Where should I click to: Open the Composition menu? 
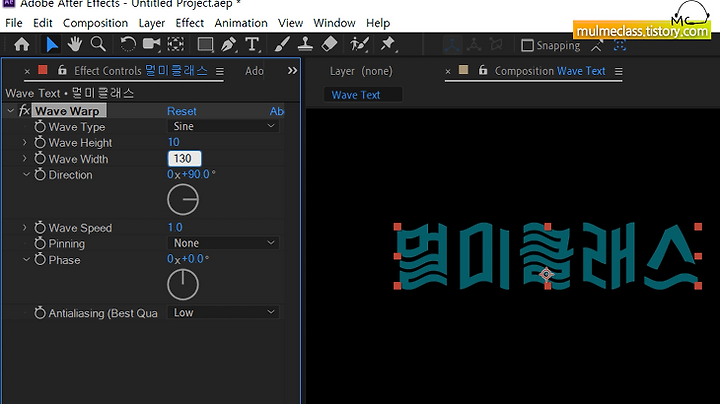[96, 23]
